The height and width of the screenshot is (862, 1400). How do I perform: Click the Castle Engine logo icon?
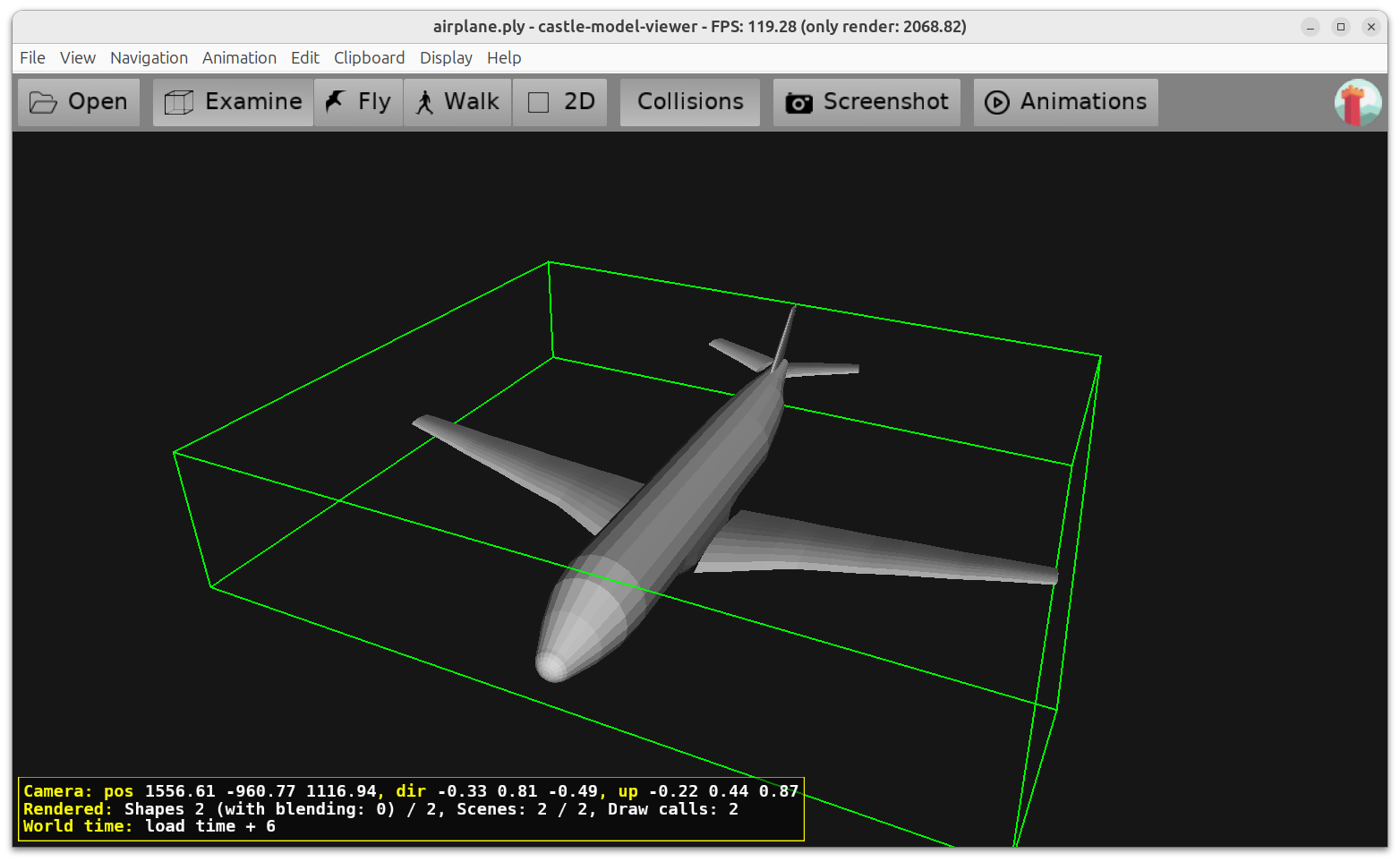(x=1357, y=103)
